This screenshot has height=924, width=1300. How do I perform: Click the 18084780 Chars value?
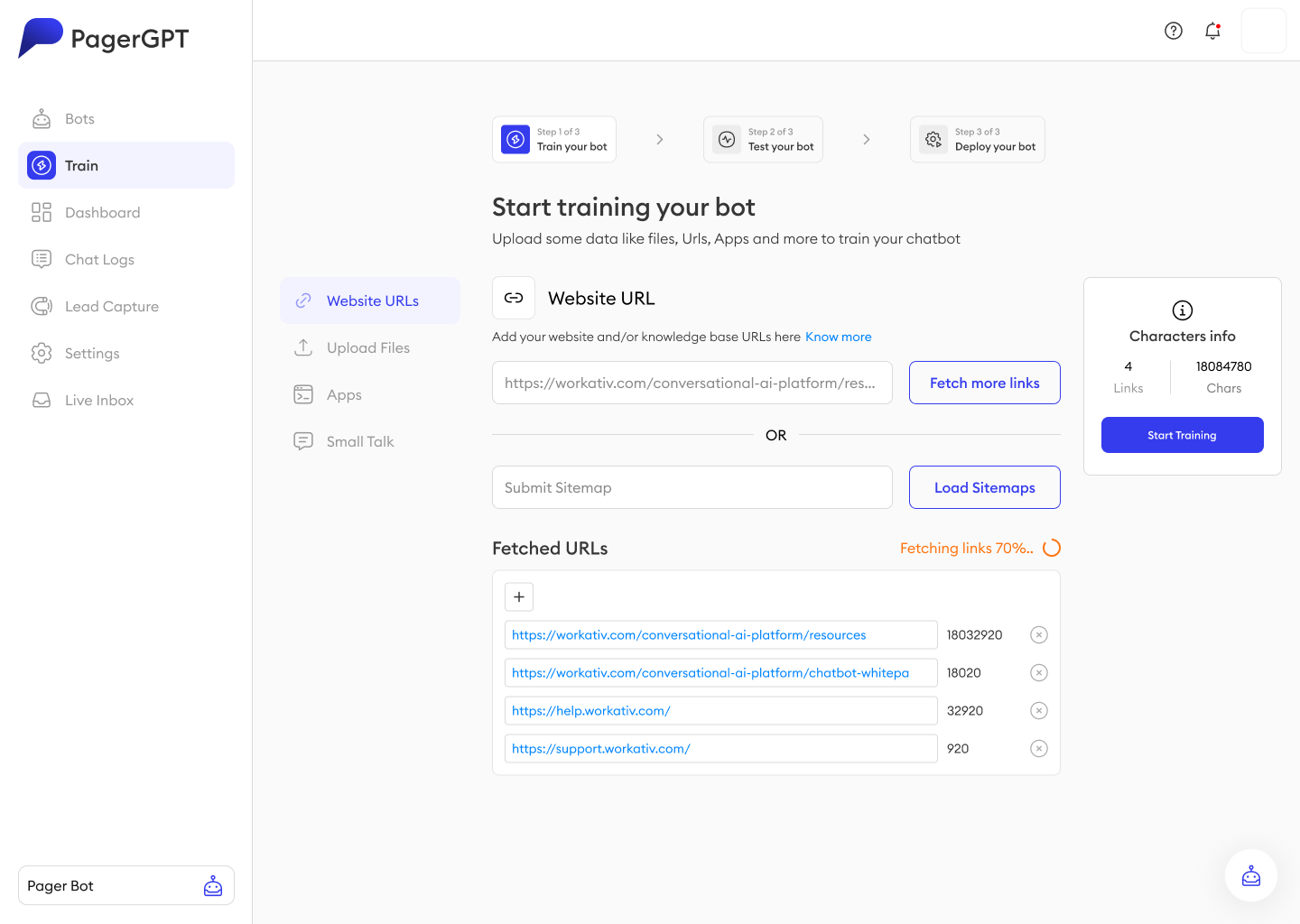click(x=1224, y=366)
